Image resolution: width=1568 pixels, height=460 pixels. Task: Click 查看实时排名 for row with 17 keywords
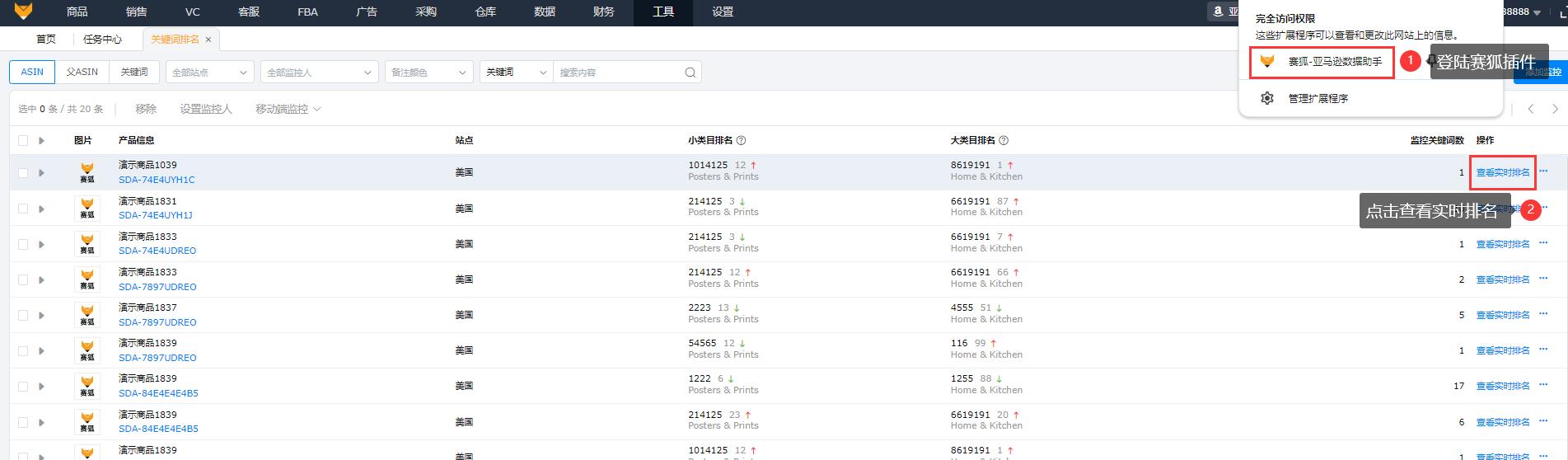[x=1502, y=386]
